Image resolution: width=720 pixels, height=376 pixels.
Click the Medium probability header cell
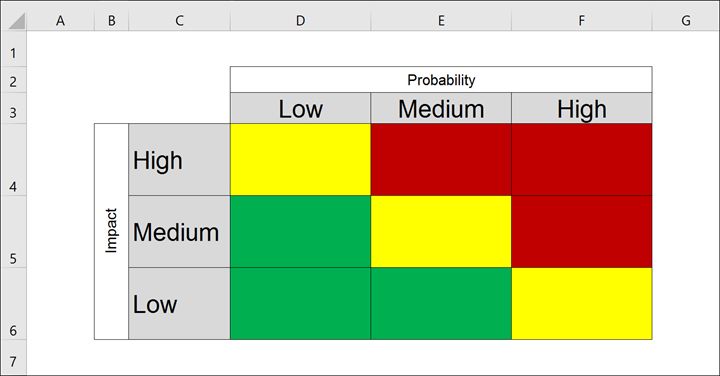(x=441, y=108)
